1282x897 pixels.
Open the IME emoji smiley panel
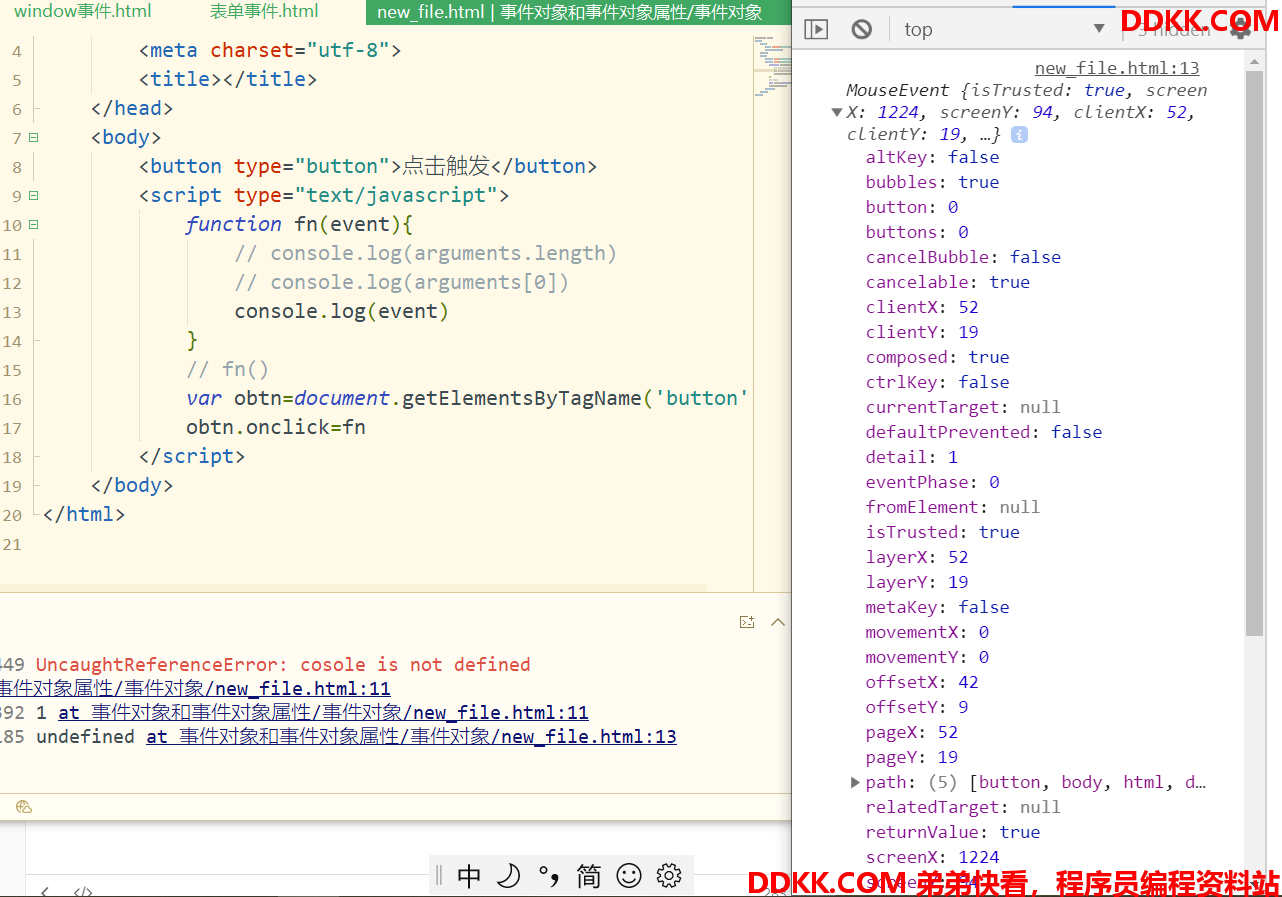(x=629, y=876)
